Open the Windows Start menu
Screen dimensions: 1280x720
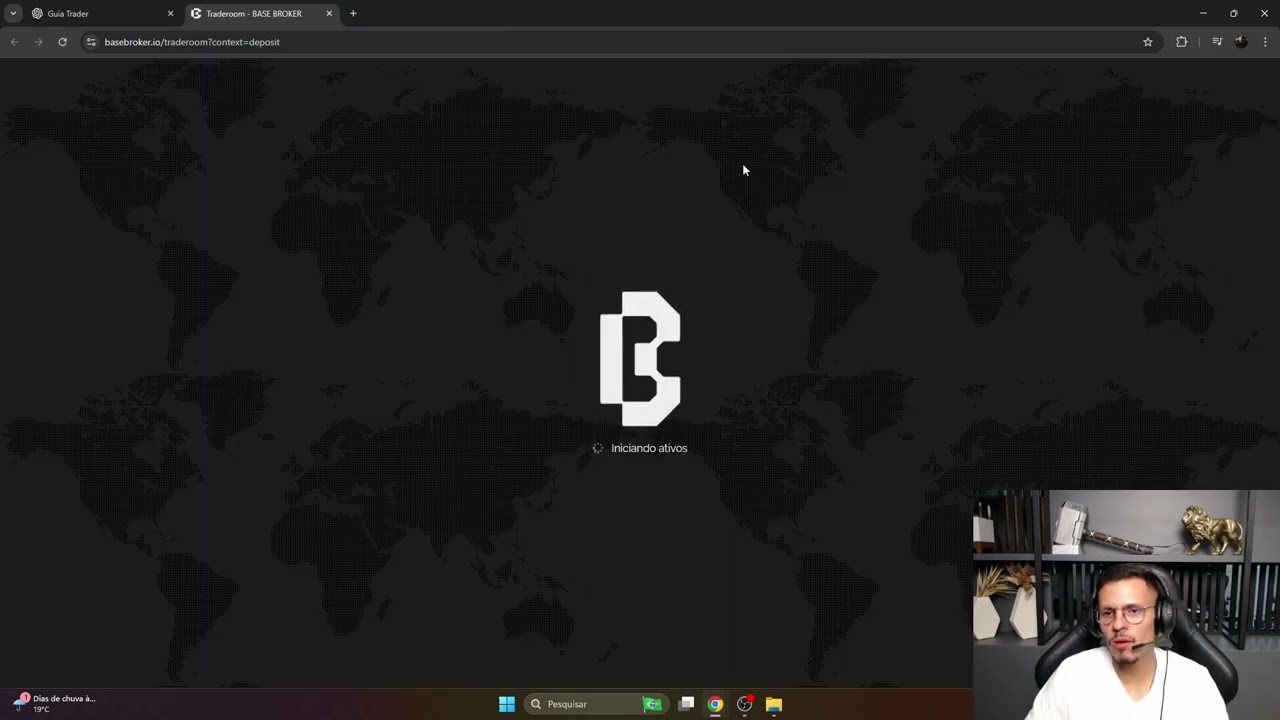point(507,704)
